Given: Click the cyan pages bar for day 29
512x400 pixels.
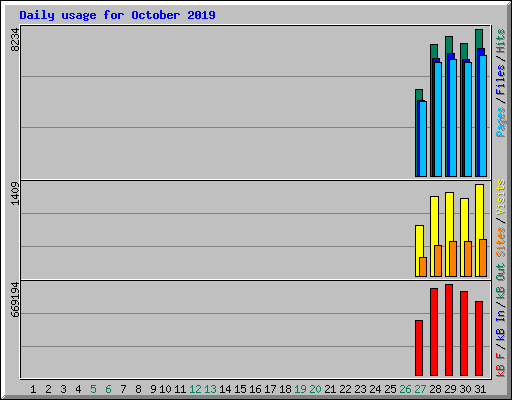Looking at the screenshot, I should [453, 118].
